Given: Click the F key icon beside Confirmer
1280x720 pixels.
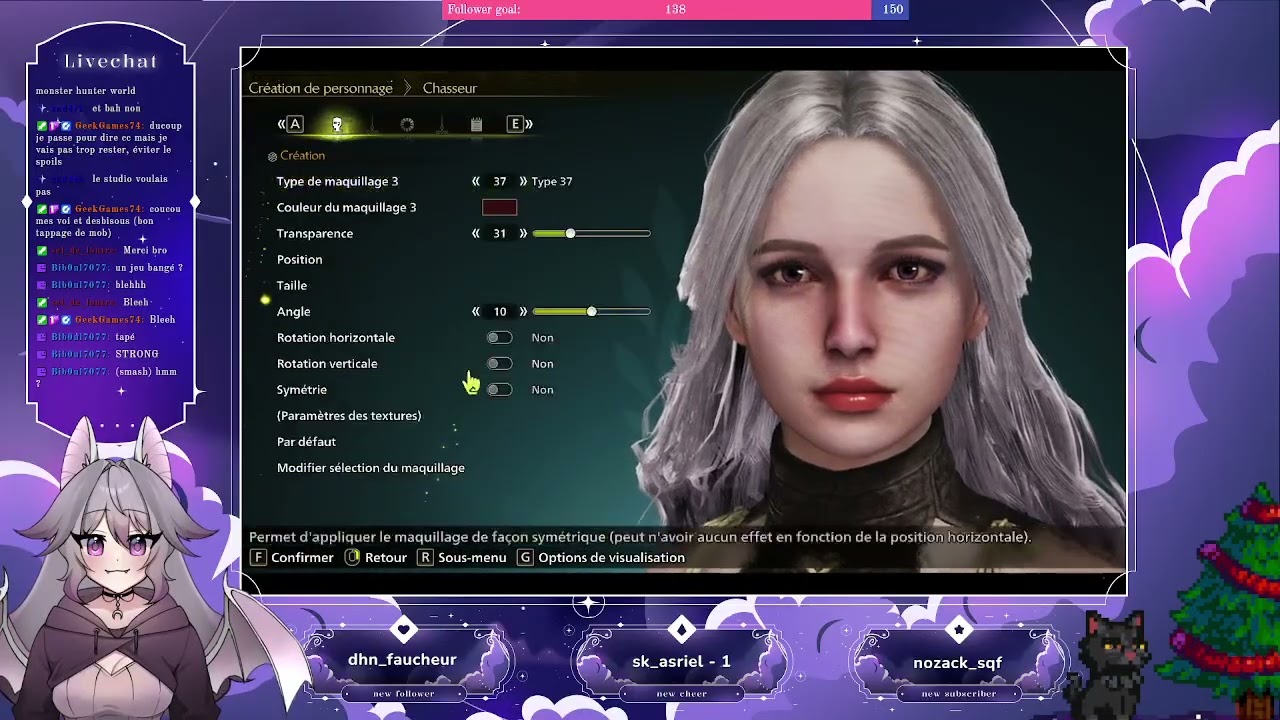Looking at the screenshot, I should (258, 557).
